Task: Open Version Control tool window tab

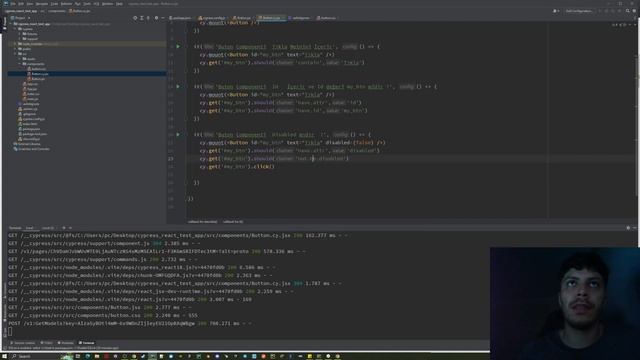Action: (23, 343)
